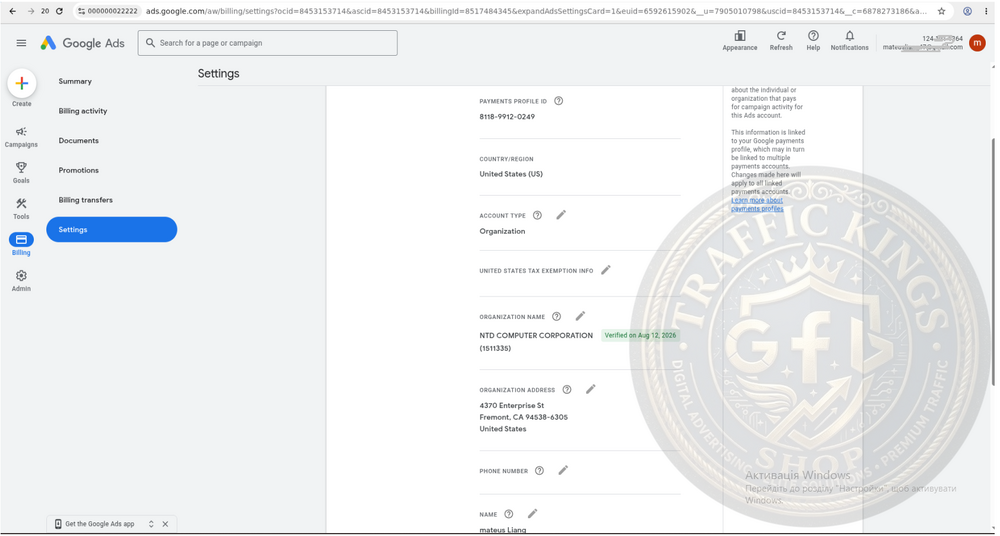This screenshot has height=536, width=1000.
Task: Follow Learn more about payments profiles link
Action: (757, 204)
